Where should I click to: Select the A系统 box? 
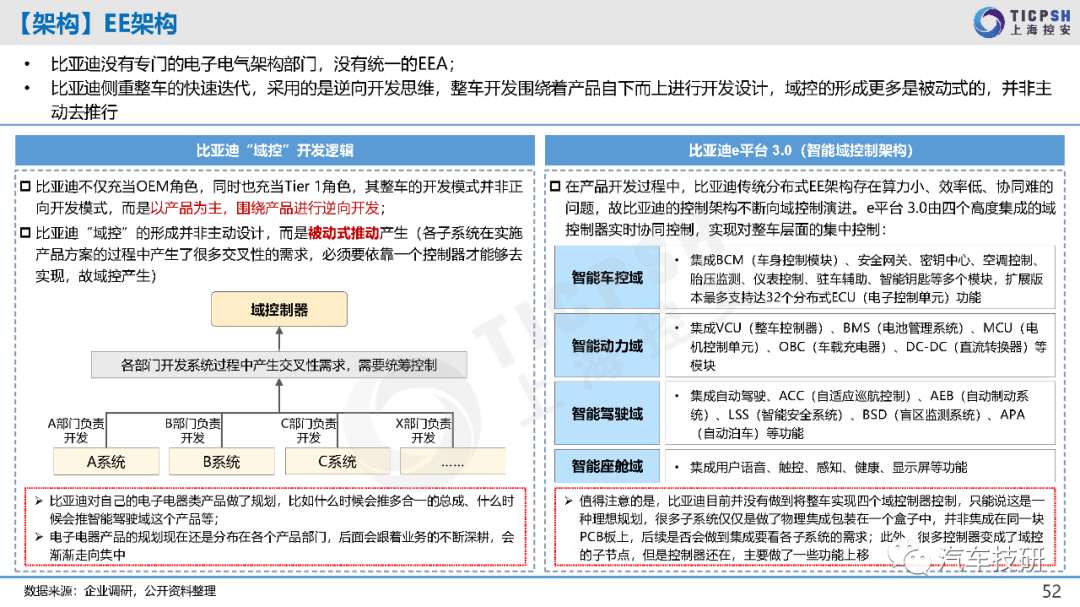pos(106,462)
